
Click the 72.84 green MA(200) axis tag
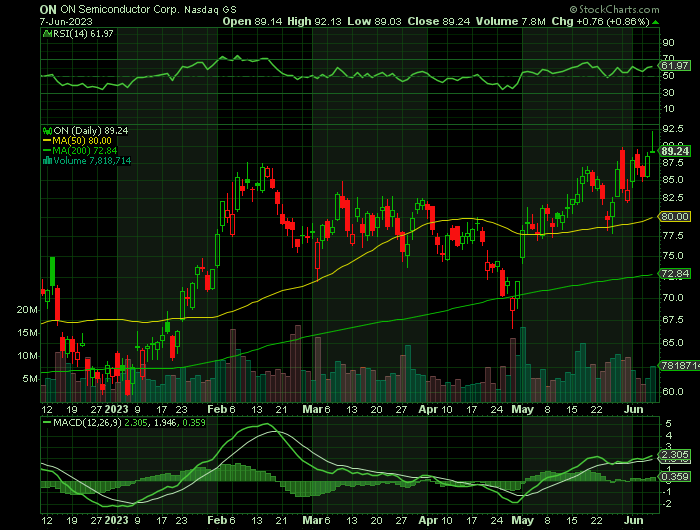pyautogui.click(x=675, y=273)
